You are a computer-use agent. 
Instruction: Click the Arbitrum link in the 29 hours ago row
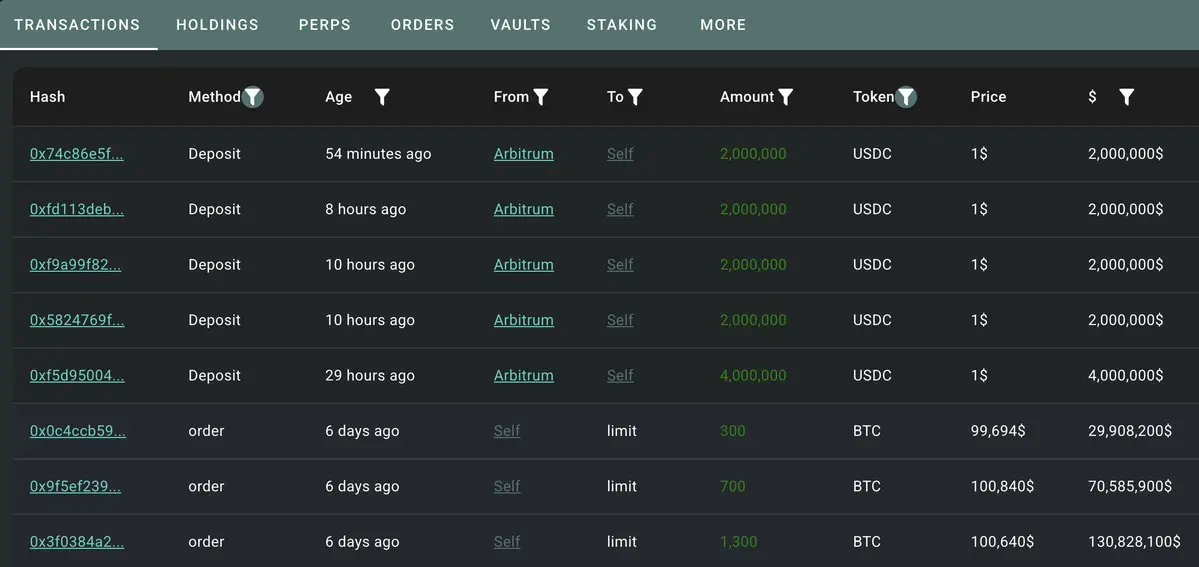[523, 375]
